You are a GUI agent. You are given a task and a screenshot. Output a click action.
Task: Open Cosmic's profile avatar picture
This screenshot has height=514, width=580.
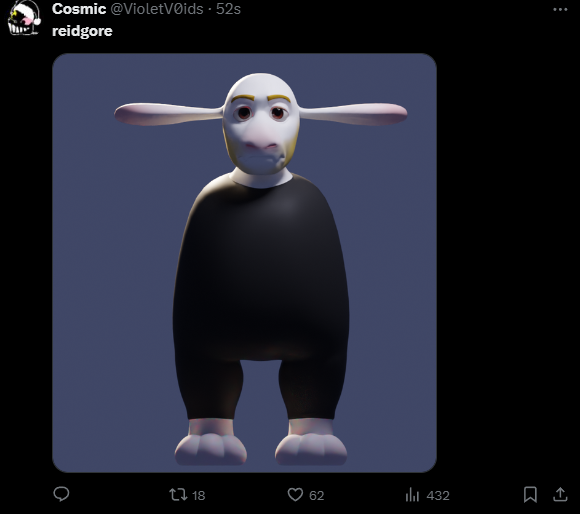coord(24,18)
